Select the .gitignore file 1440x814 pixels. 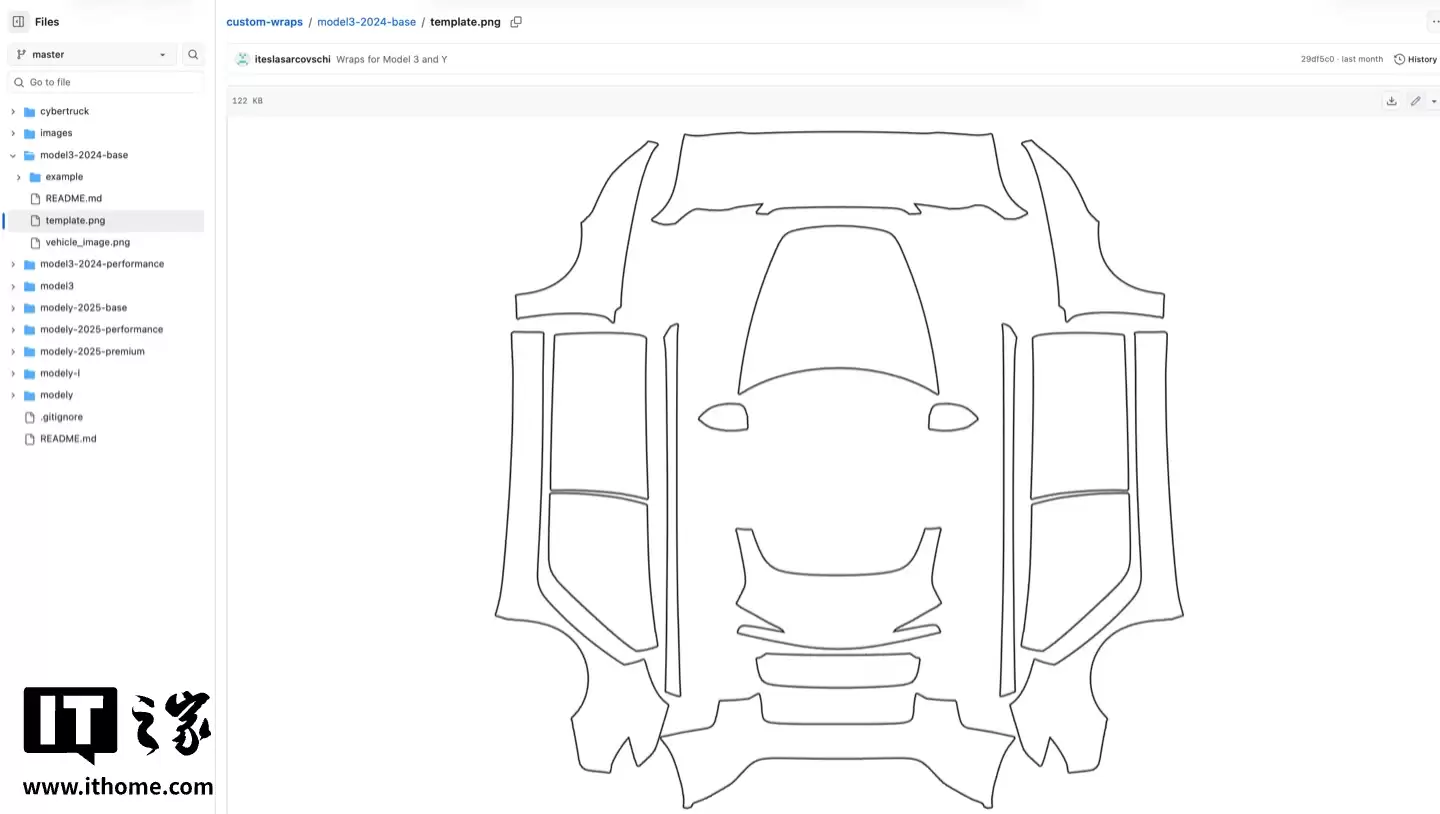click(61, 416)
